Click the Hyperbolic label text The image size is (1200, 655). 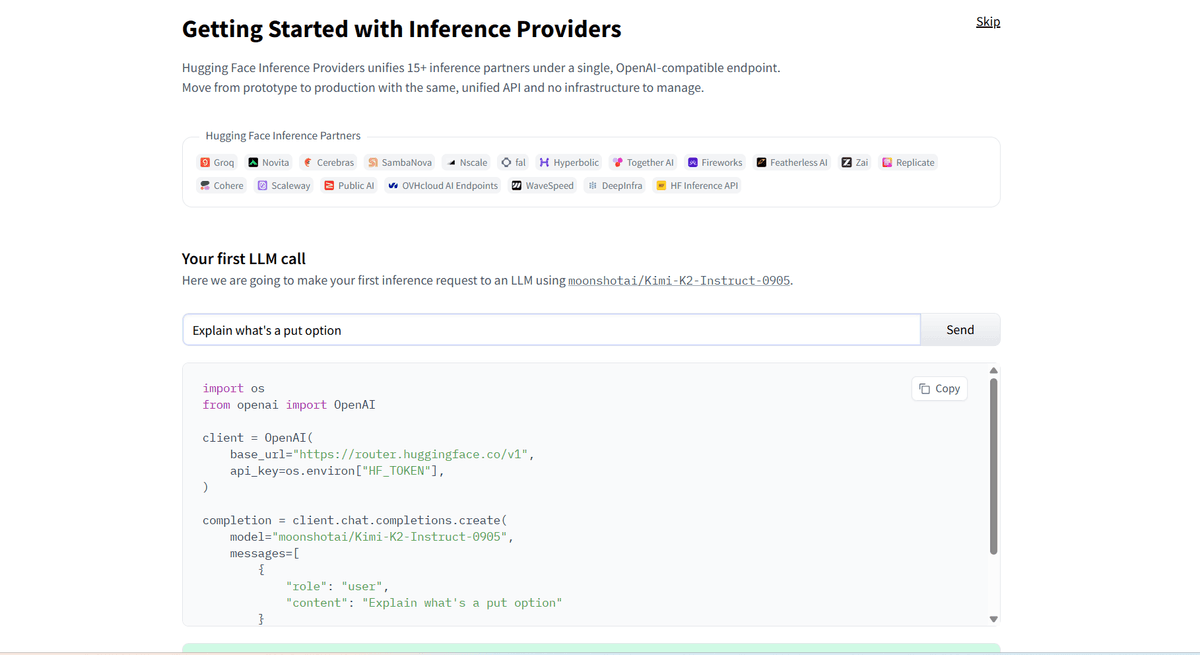(576, 162)
